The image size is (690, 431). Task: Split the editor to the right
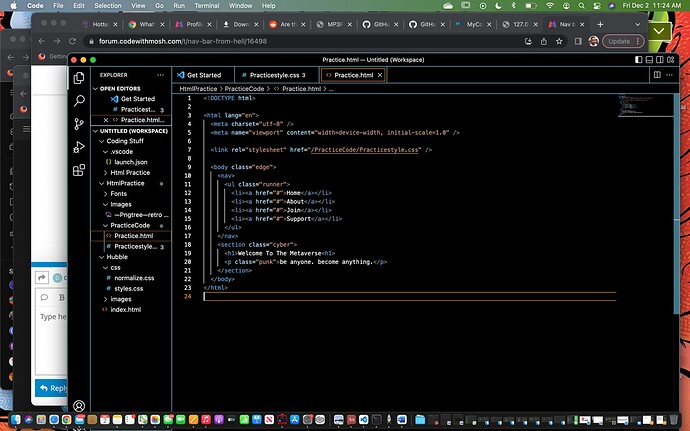click(x=657, y=75)
